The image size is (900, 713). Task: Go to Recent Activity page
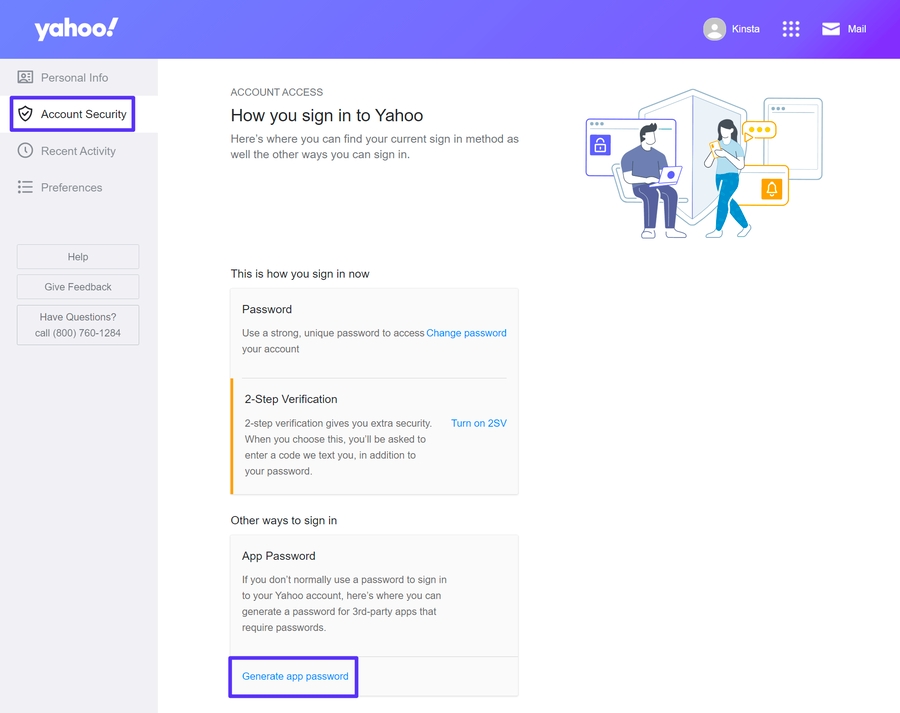point(78,151)
